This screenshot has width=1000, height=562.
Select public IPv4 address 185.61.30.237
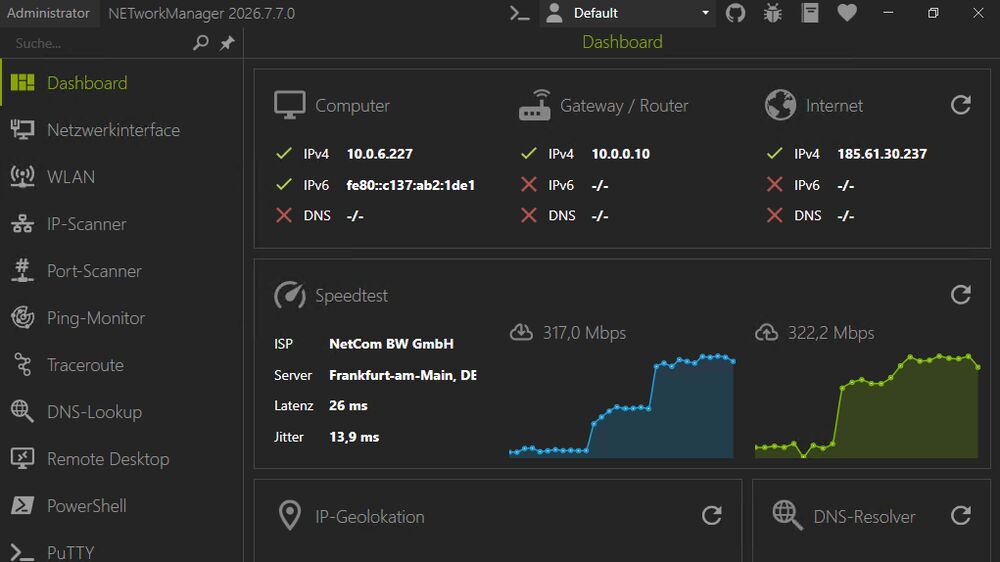point(882,154)
